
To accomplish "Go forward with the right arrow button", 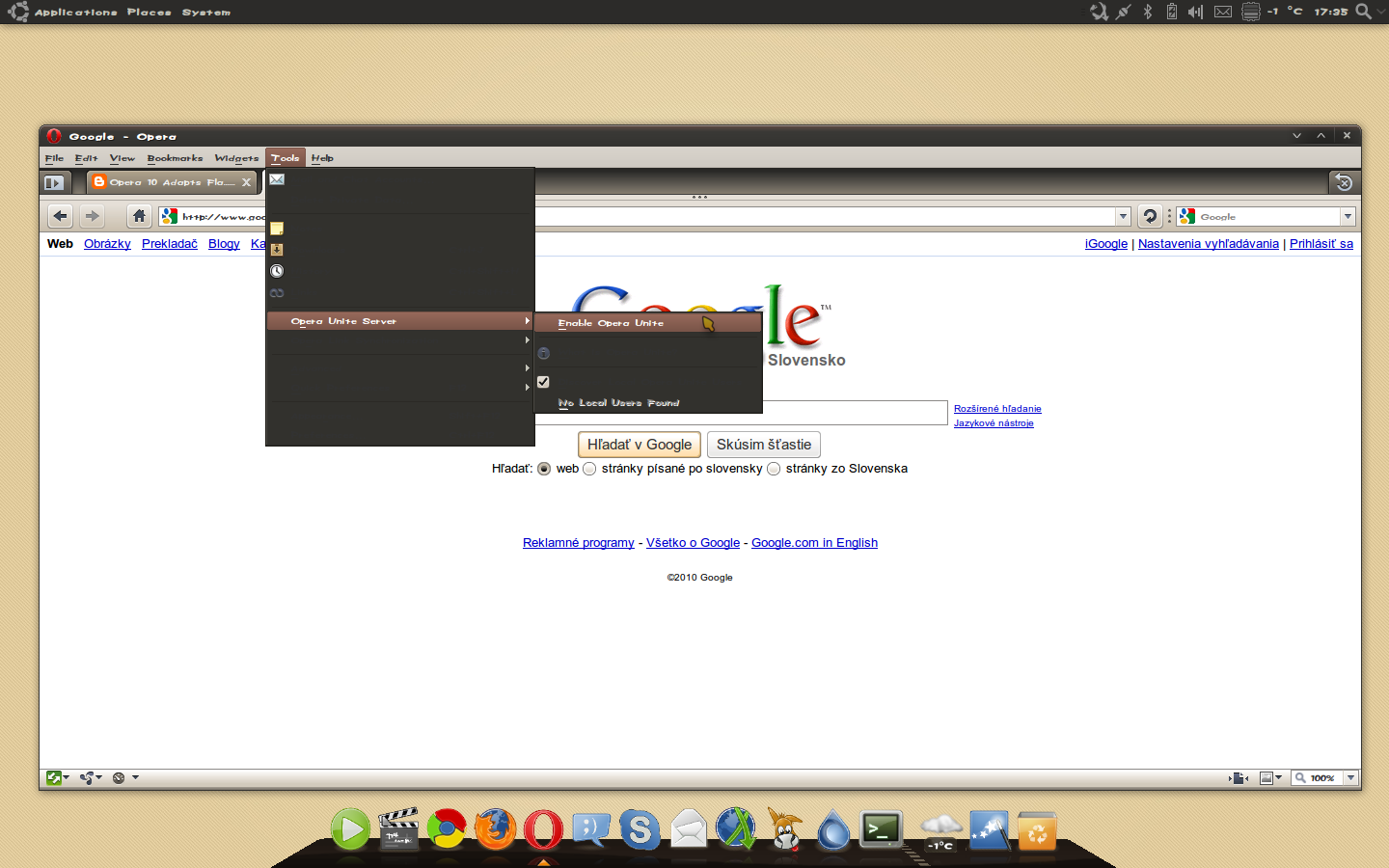I will pyautogui.click(x=92, y=216).
